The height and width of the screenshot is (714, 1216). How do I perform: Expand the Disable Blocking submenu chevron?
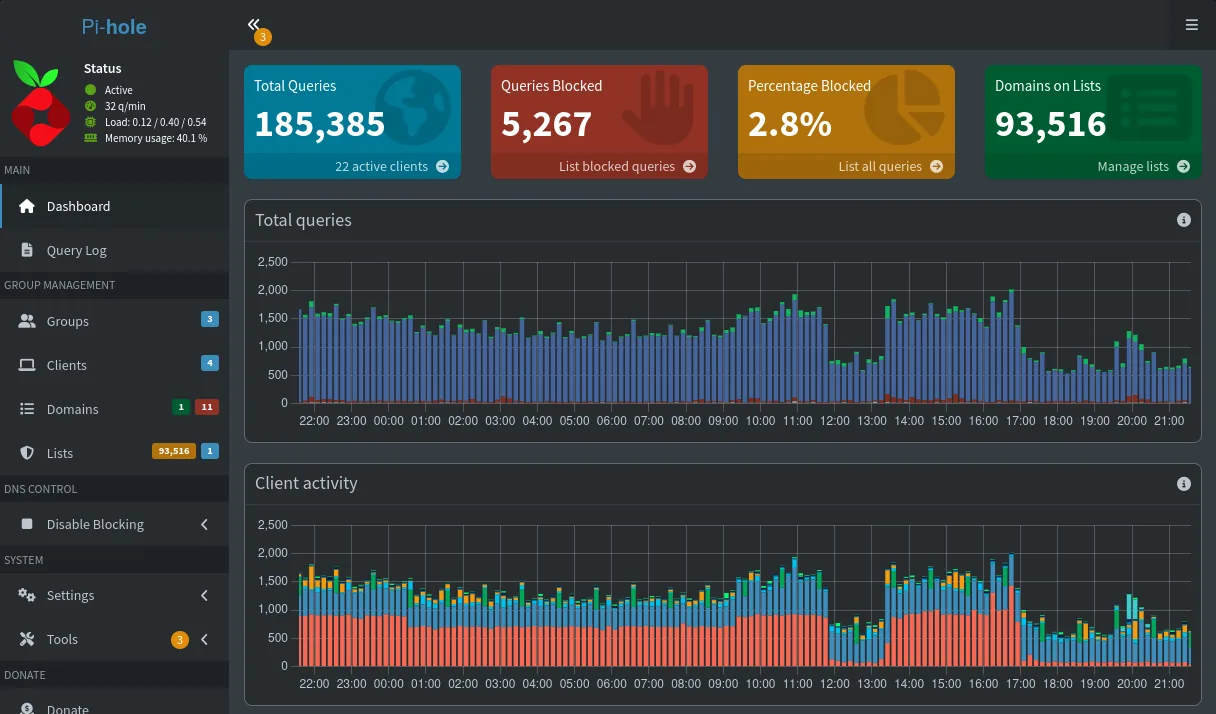[204, 524]
